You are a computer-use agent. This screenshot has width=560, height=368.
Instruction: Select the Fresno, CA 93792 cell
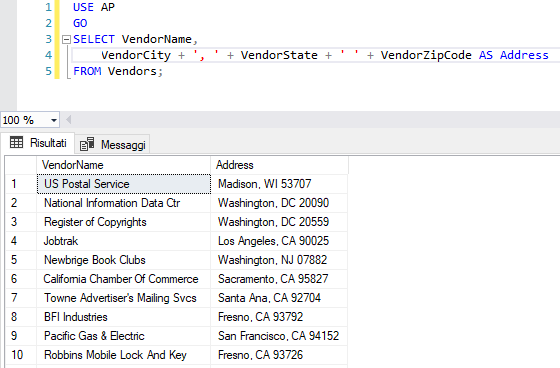coord(279,317)
